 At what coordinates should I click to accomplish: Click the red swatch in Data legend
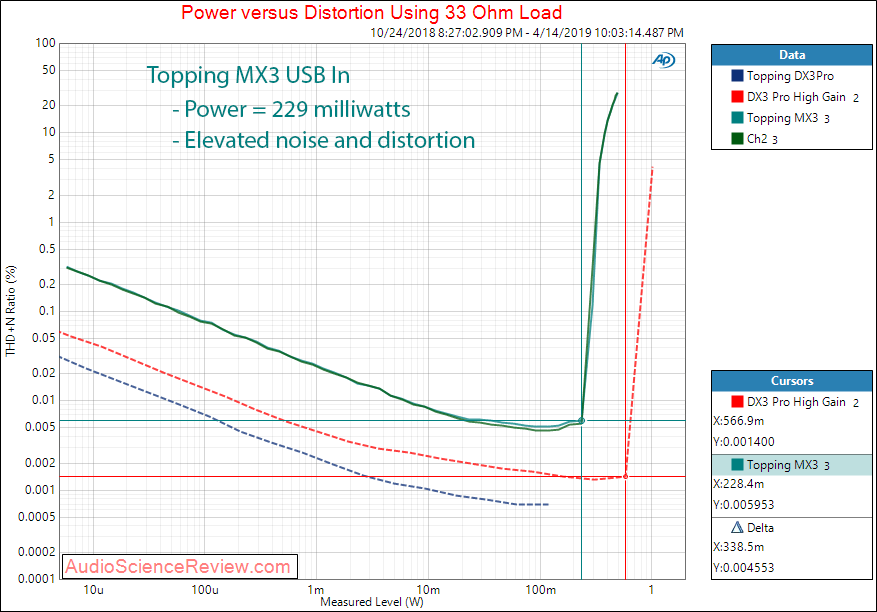pyautogui.click(x=737, y=97)
